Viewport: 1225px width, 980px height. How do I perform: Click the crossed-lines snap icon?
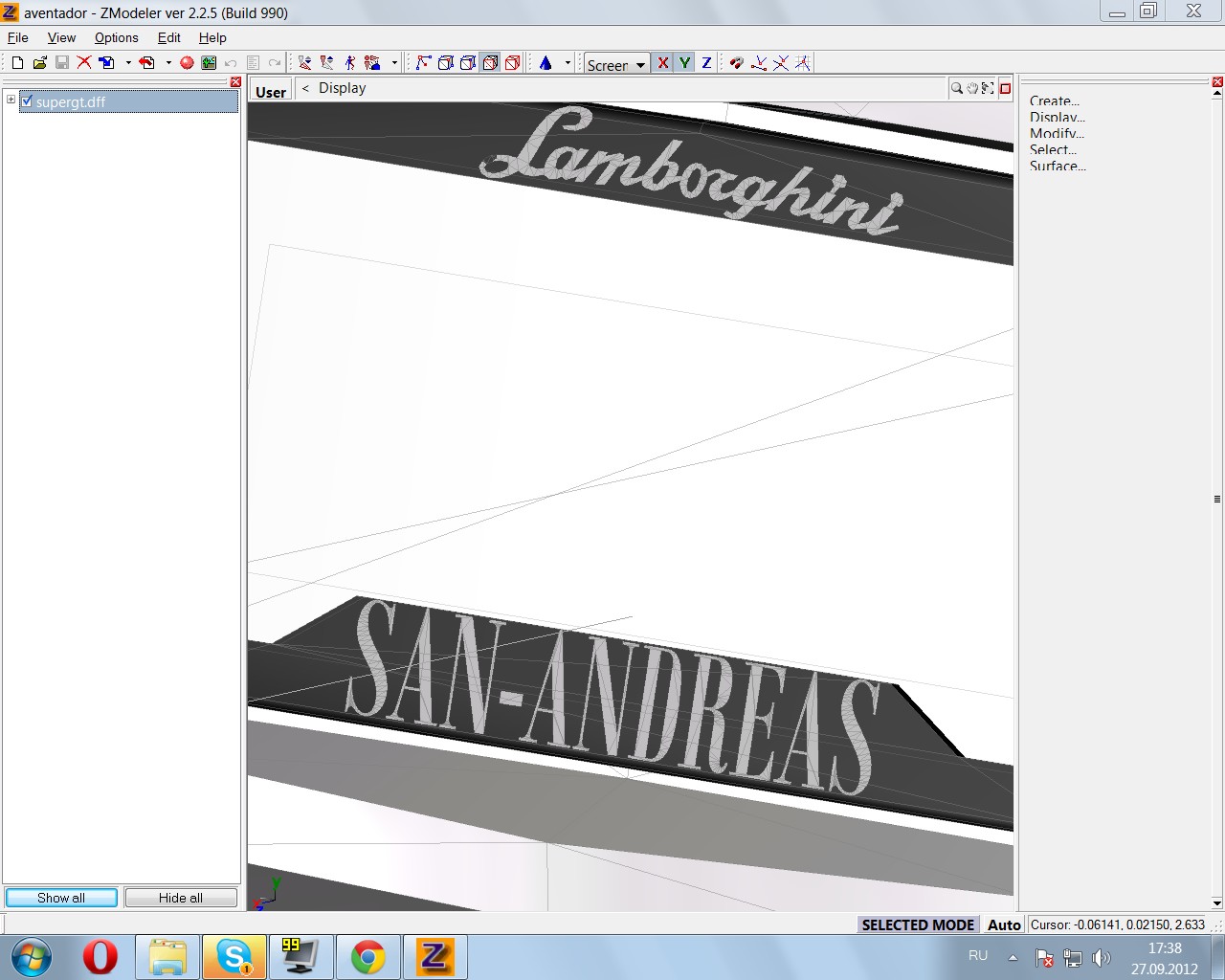coord(781,63)
